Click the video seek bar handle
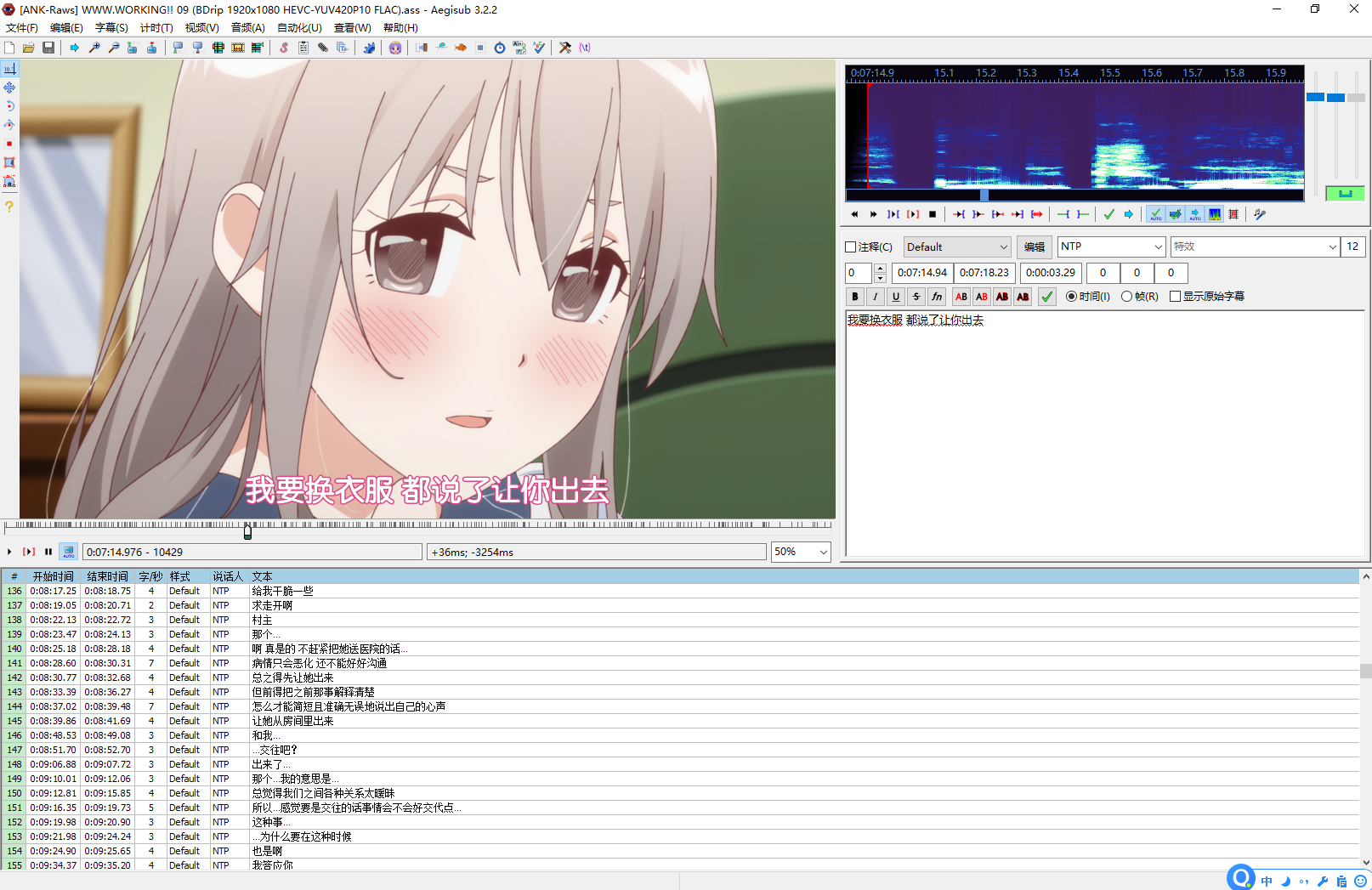This screenshot has height=890, width=1372. click(247, 531)
